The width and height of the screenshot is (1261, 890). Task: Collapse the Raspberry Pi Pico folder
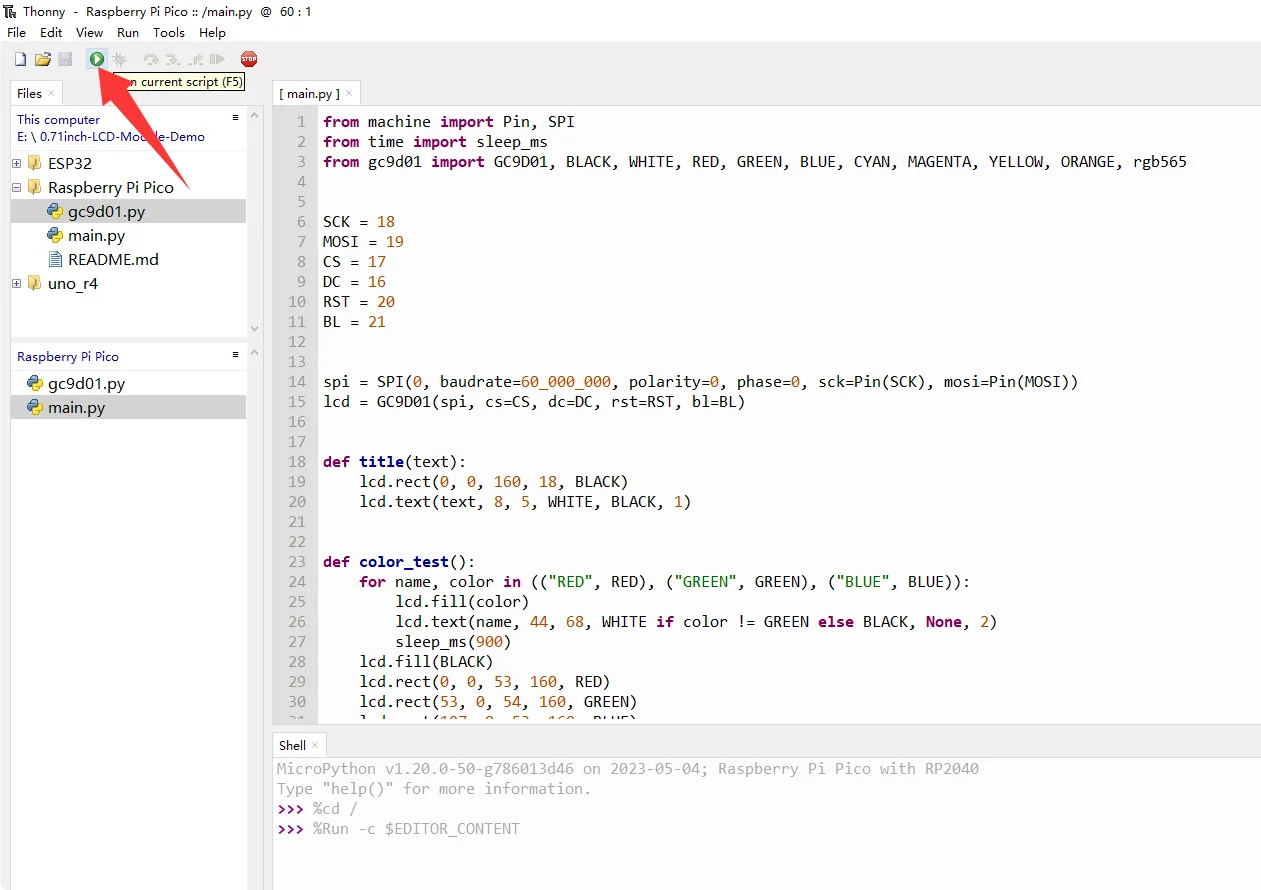[17, 187]
